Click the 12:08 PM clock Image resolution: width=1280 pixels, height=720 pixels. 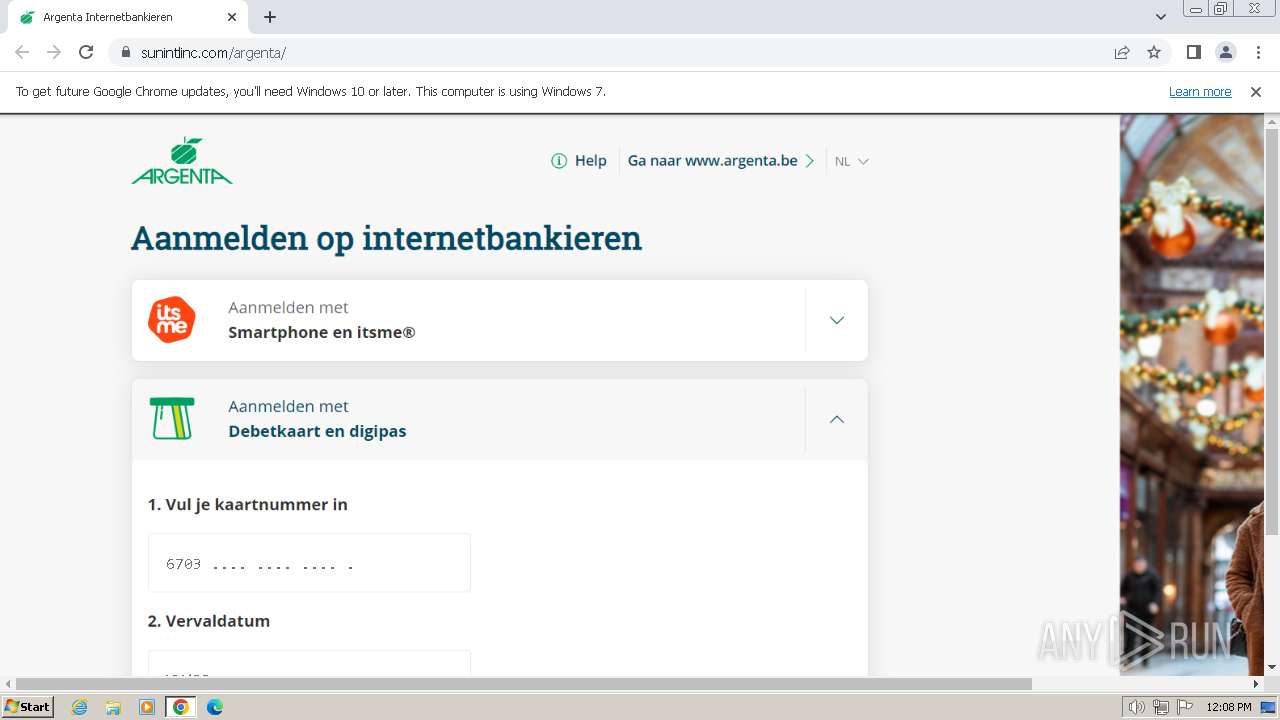pyautogui.click(x=1229, y=707)
